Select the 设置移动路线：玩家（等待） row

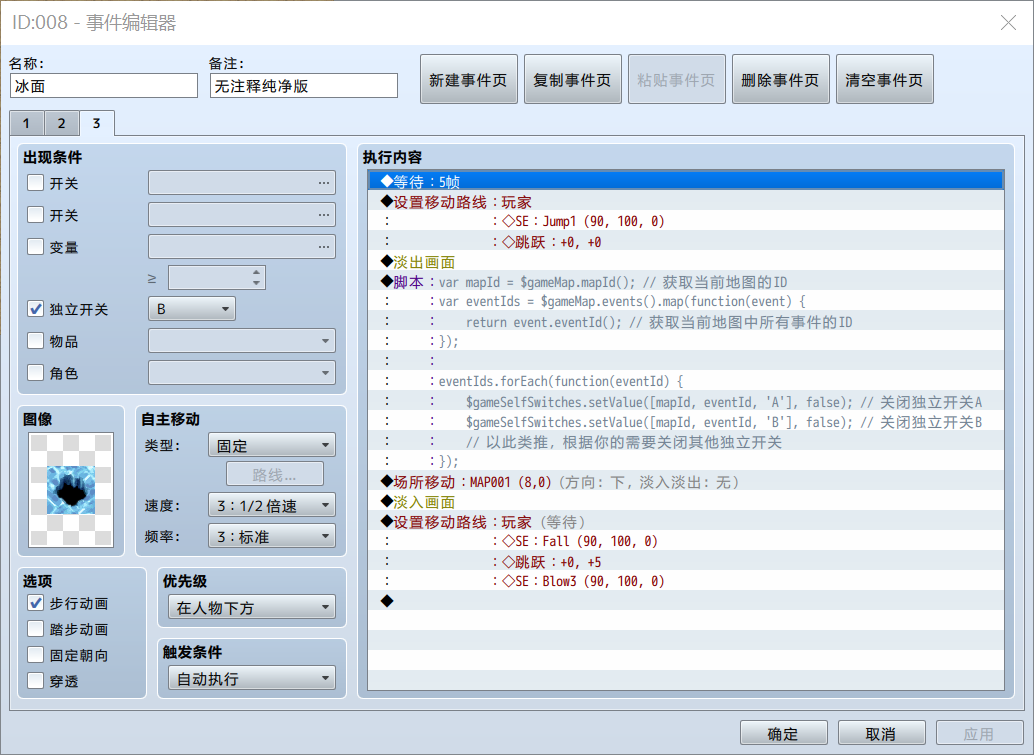(x=686, y=522)
